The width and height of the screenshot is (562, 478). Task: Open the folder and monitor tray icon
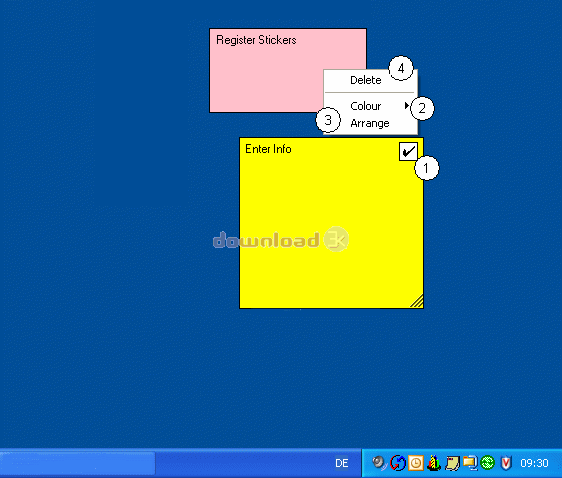pyautogui.click(x=470, y=463)
